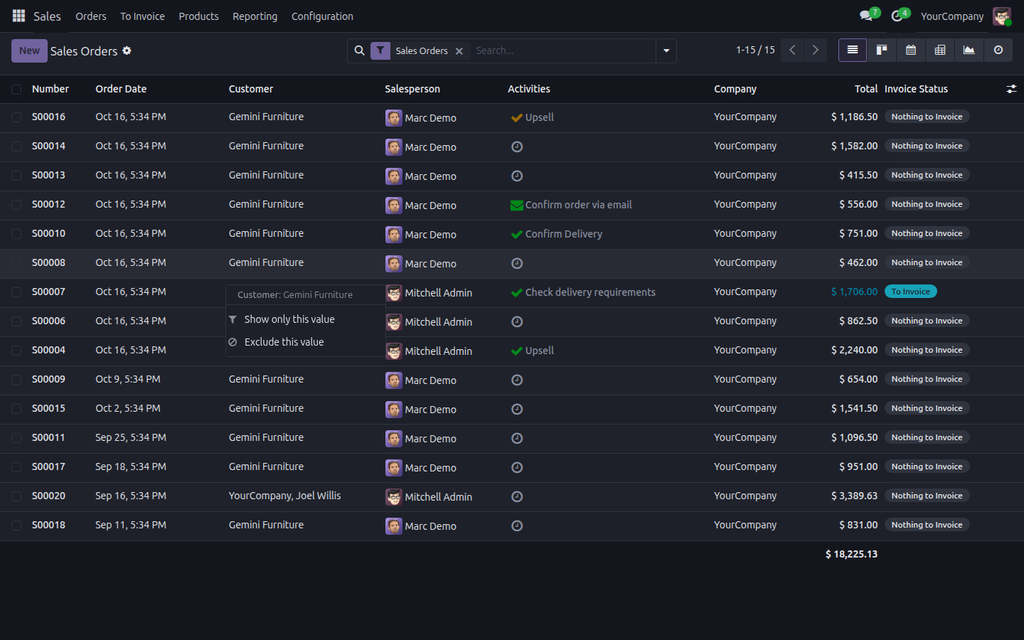Focus the Search input field
The width and height of the screenshot is (1024, 640).
click(562, 50)
